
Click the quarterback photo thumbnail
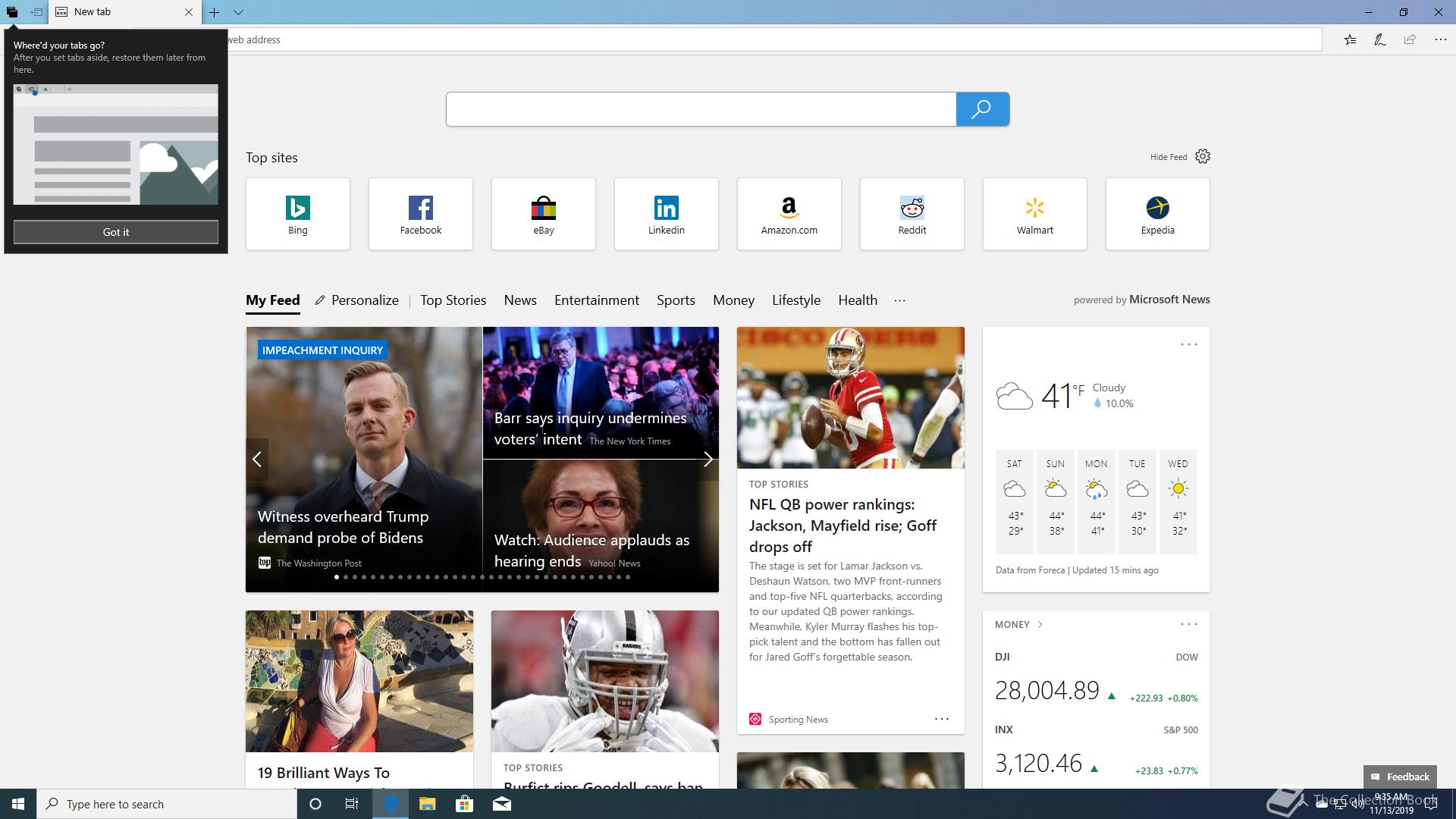pos(851,397)
